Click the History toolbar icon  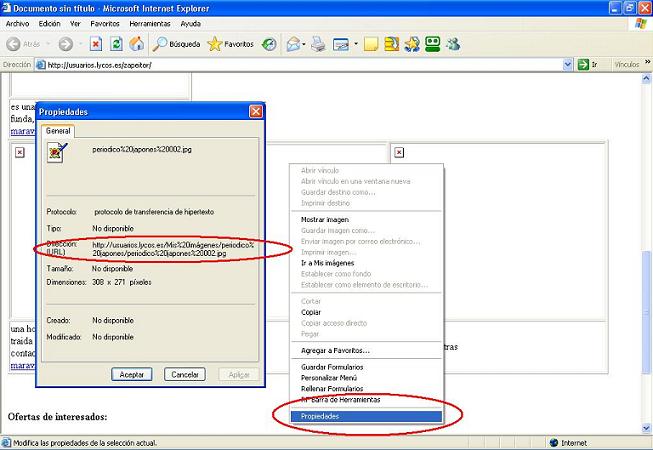(270, 44)
